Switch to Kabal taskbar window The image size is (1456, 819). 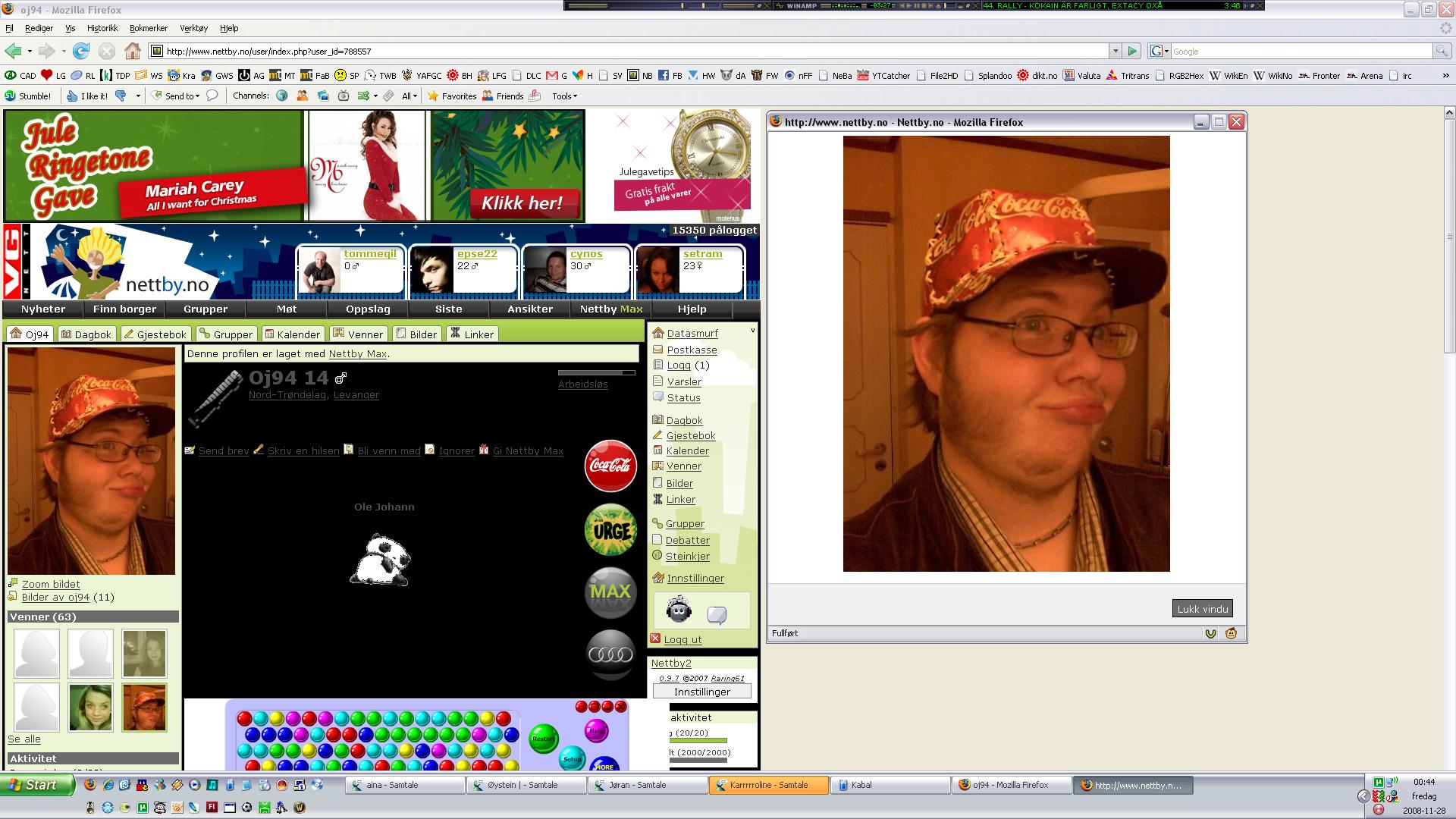[x=890, y=785]
